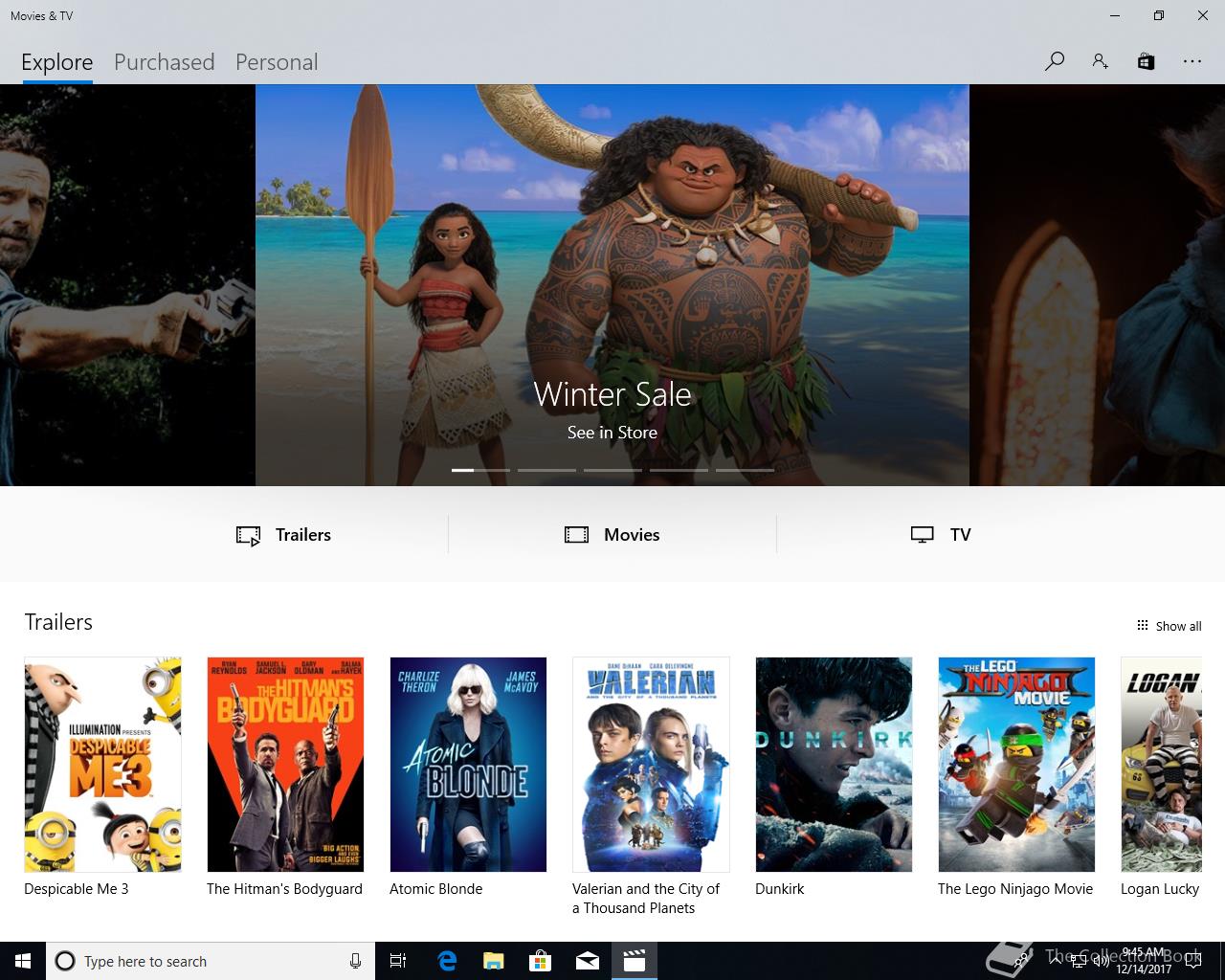This screenshot has width=1225, height=980.
Task: Open File Explorer from taskbar
Action: point(493,961)
